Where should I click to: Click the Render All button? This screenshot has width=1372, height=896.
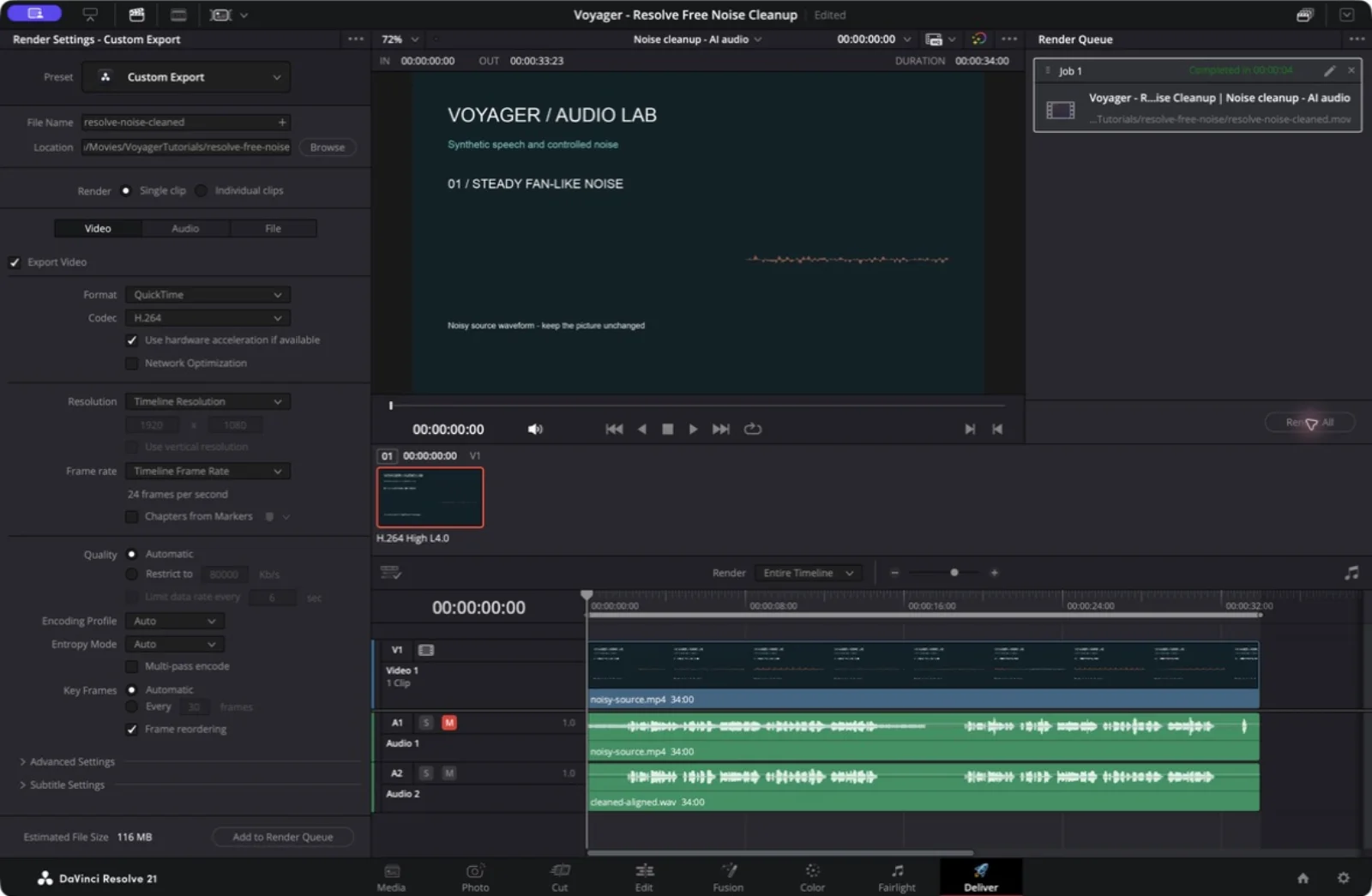(1309, 422)
